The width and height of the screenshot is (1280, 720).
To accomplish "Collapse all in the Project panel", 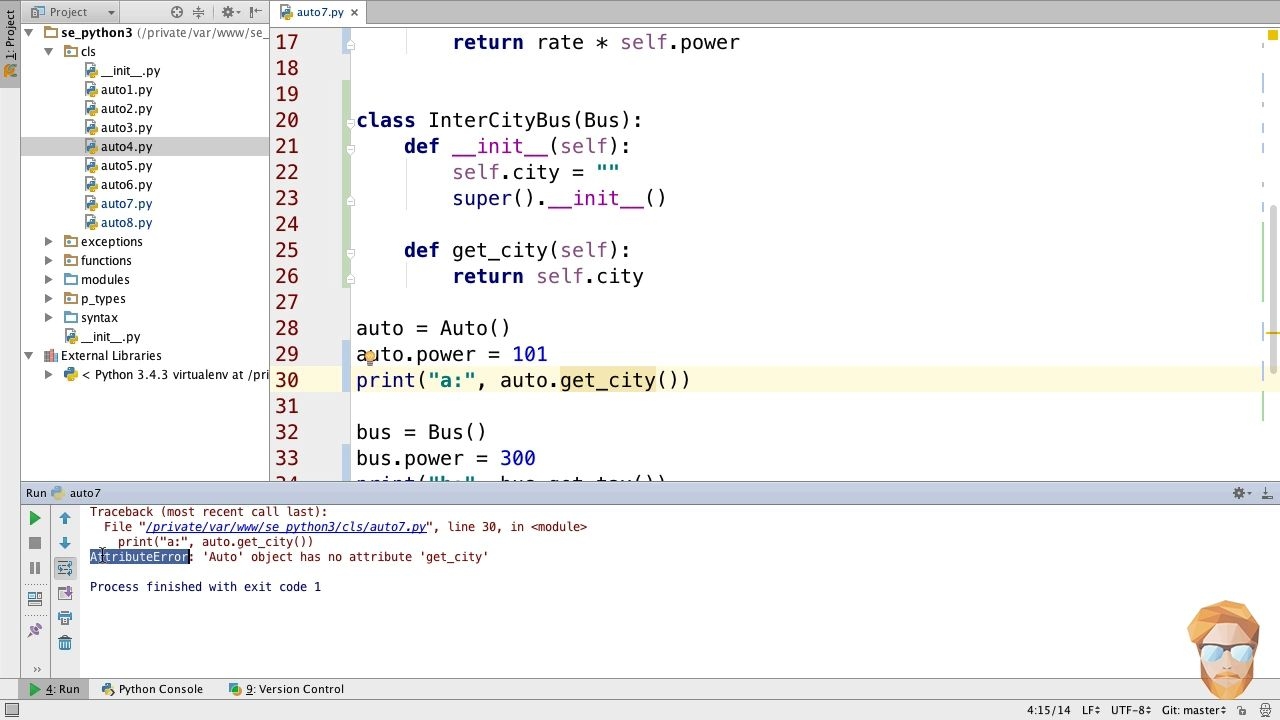I will point(198,12).
